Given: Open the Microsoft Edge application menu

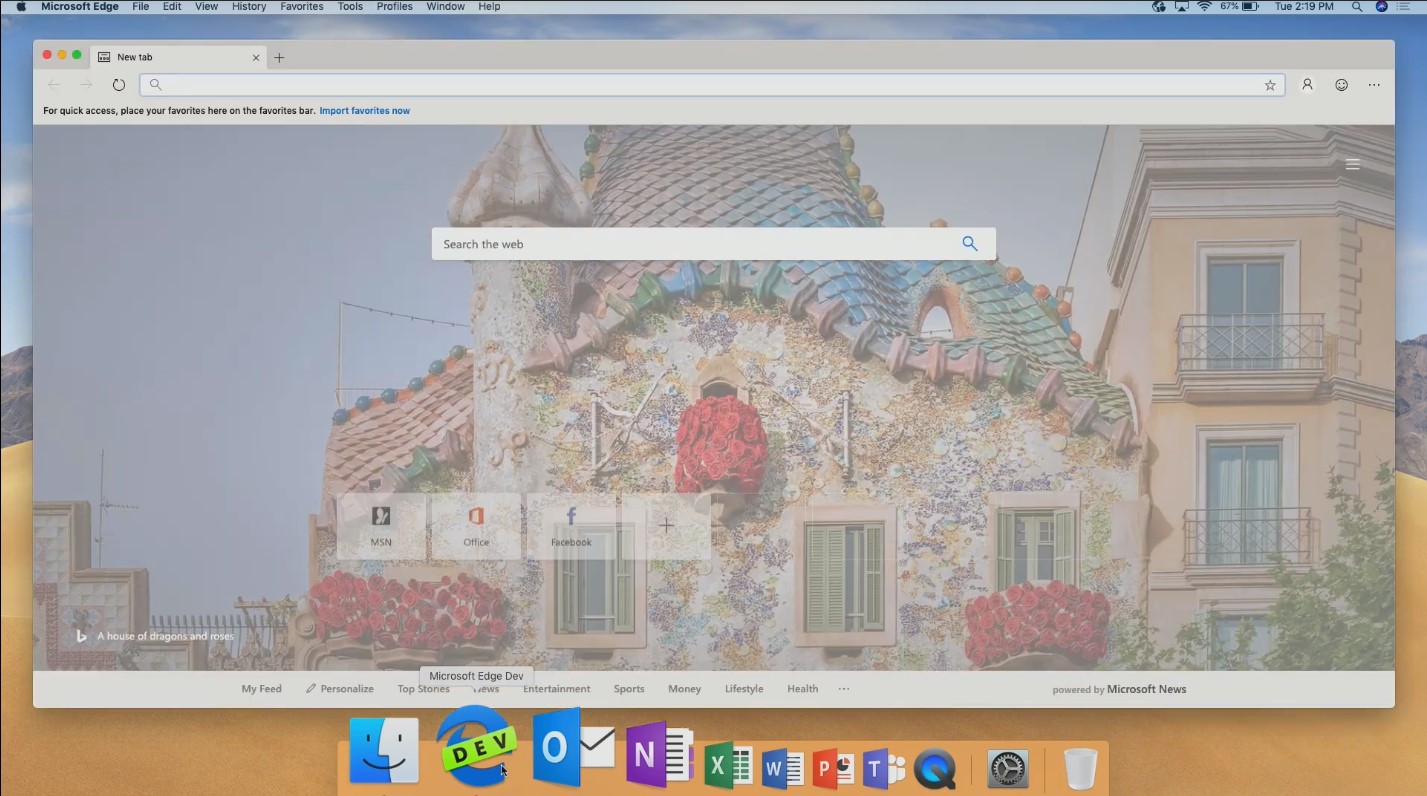Looking at the screenshot, I should (80, 6).
